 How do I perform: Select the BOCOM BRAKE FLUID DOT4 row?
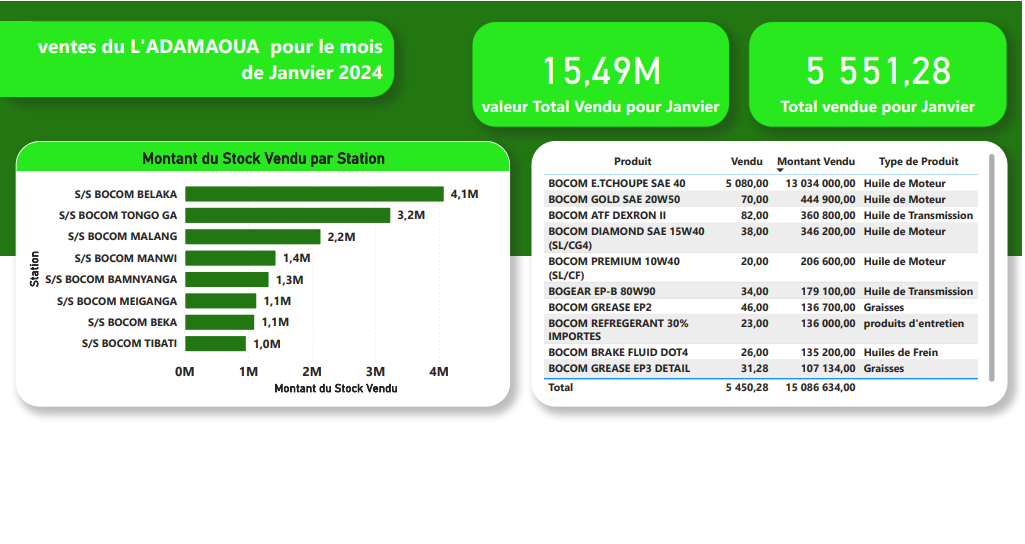(761, 352)
